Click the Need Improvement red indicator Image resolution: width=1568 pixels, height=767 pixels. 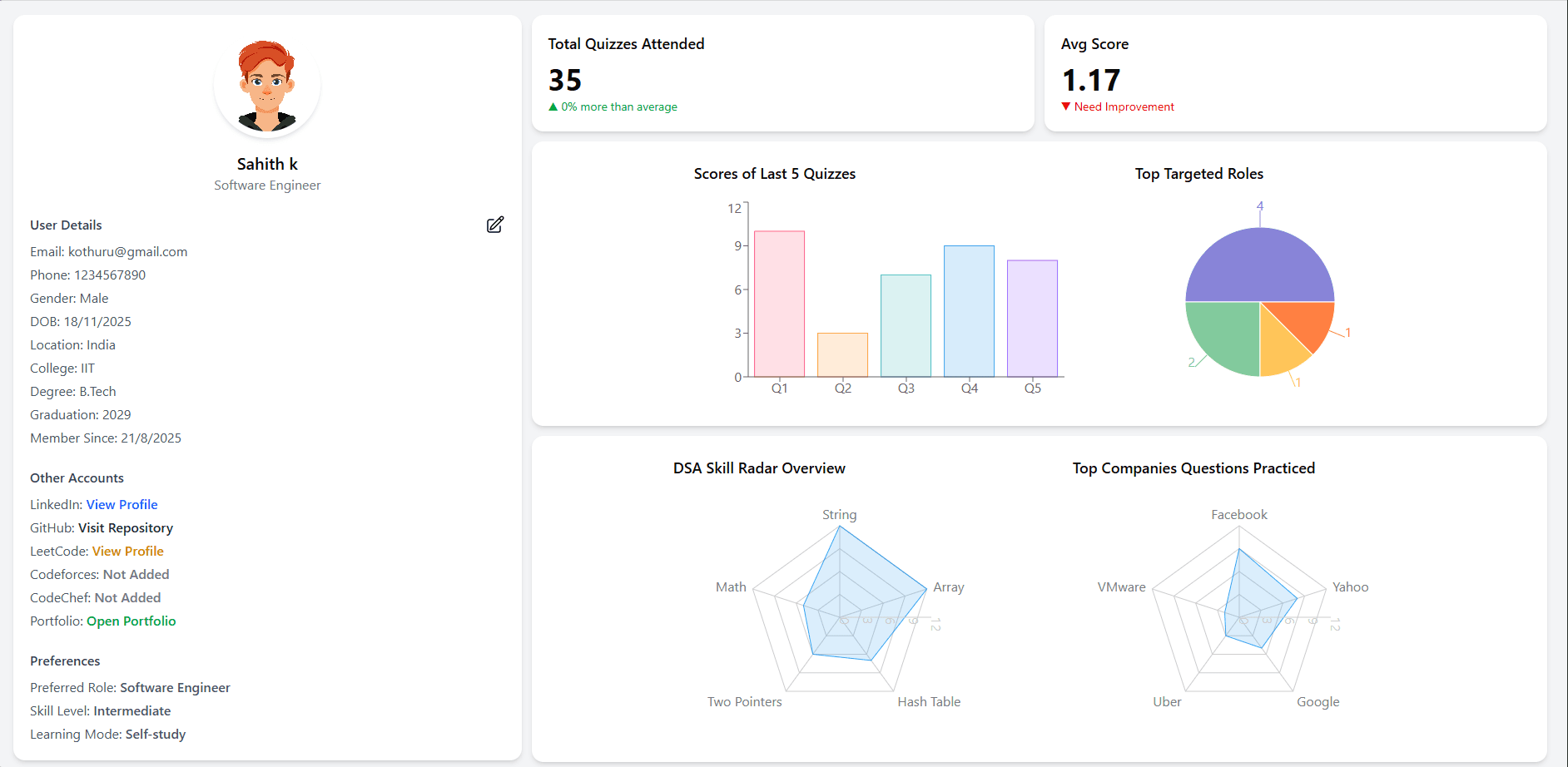click(1117, 106)
